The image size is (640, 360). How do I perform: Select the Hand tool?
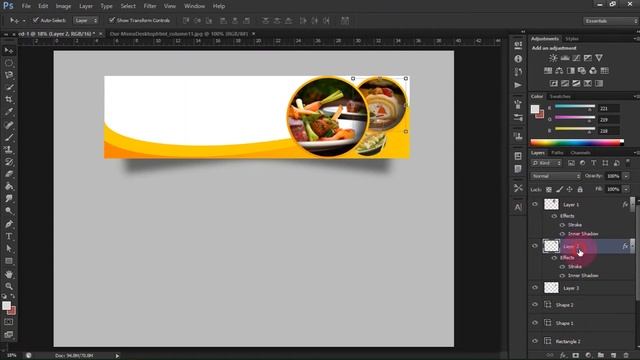[9, 274]
